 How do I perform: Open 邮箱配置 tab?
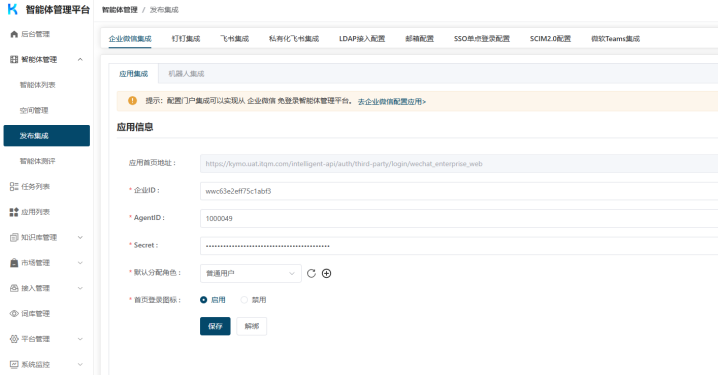click(x=420, y=39)
